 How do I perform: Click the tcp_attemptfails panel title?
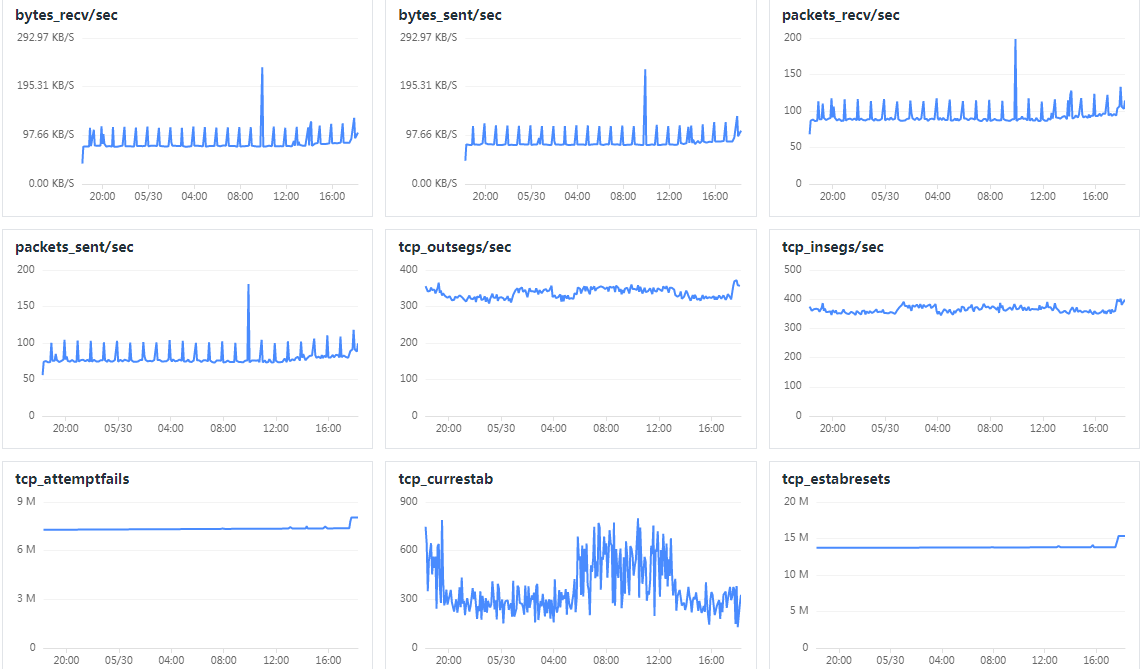click(x=72, y=479)
